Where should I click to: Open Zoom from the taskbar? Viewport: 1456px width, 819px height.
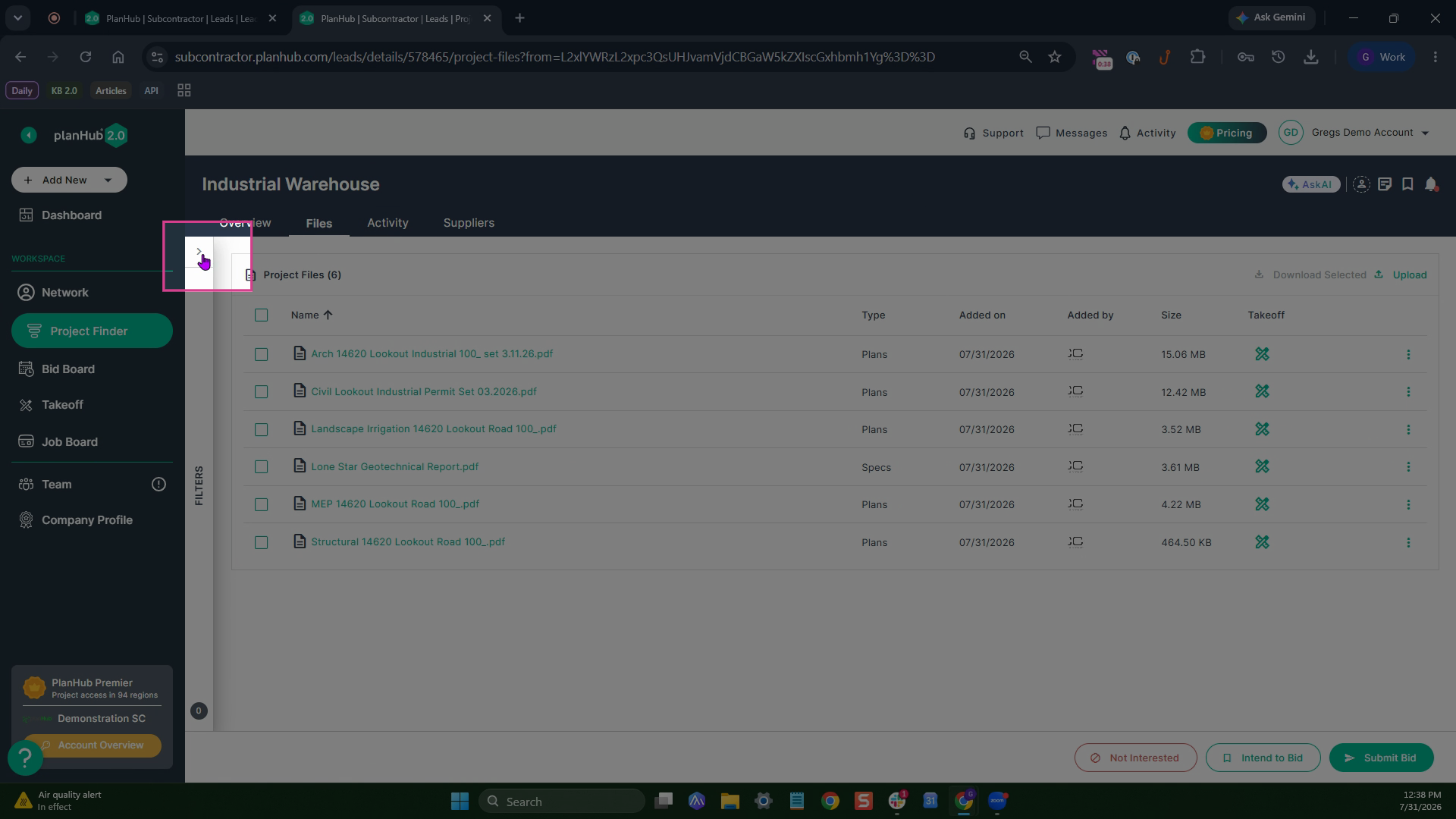coord(997,801)
